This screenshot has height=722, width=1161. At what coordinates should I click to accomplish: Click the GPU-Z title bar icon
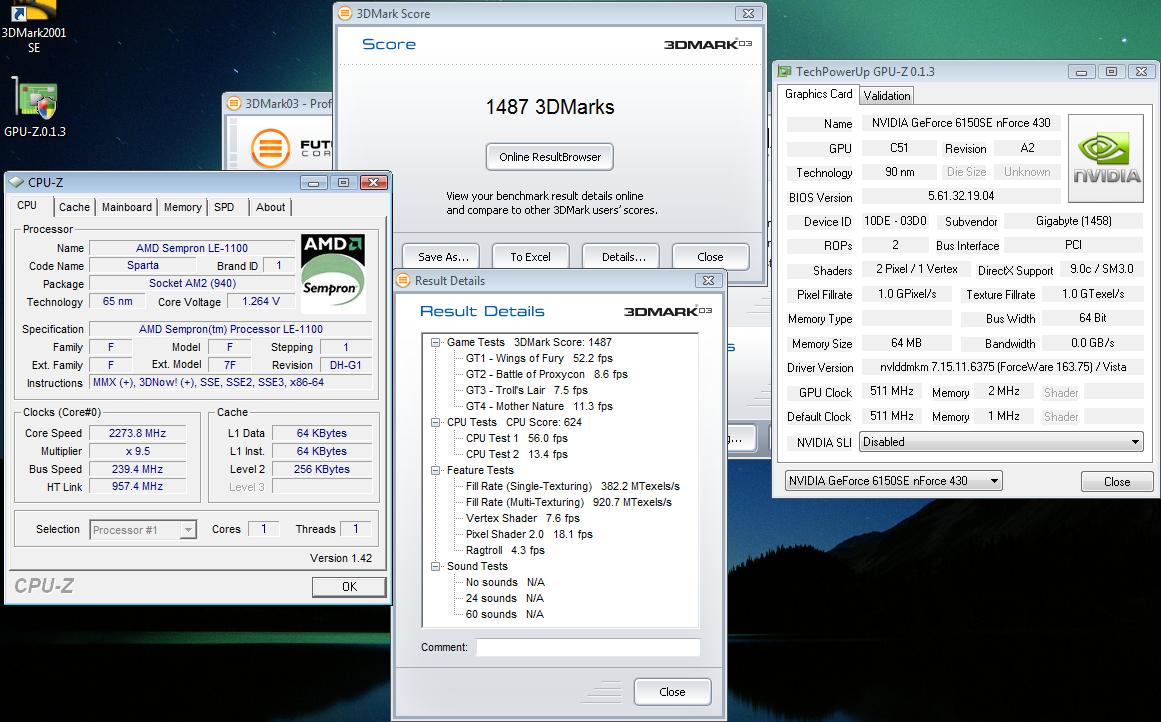point(784,72)
